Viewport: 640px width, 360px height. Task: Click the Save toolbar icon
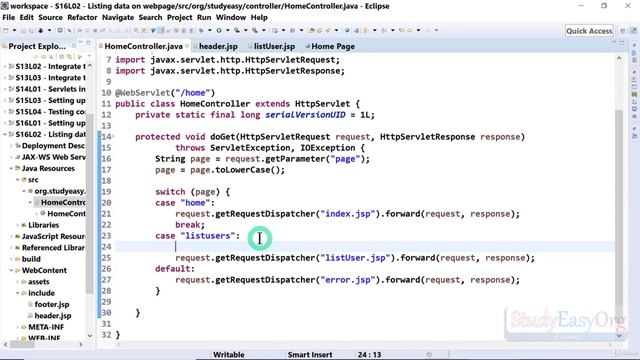[x=23, y=30]
